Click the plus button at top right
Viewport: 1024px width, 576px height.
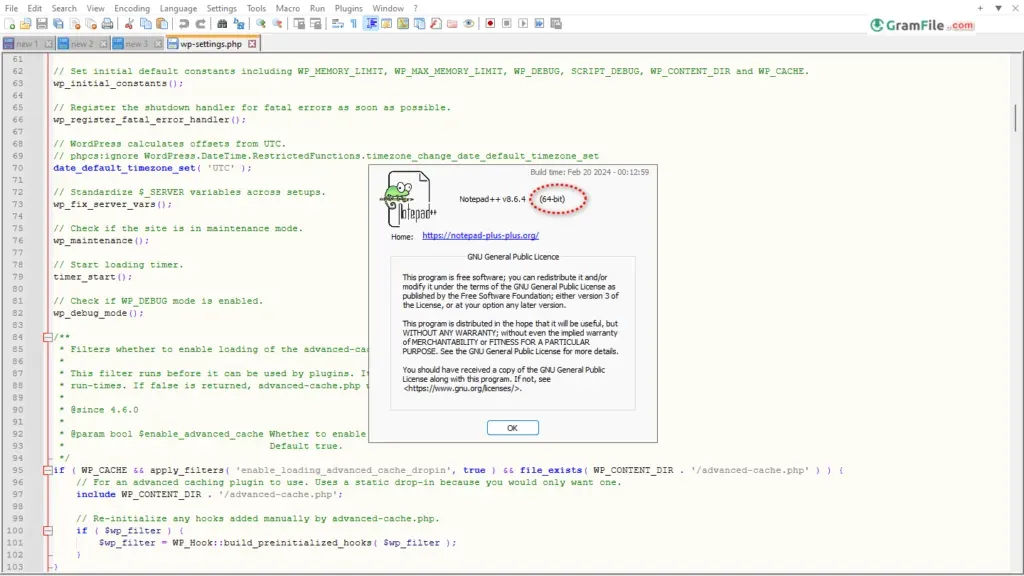tap(980, 8)
